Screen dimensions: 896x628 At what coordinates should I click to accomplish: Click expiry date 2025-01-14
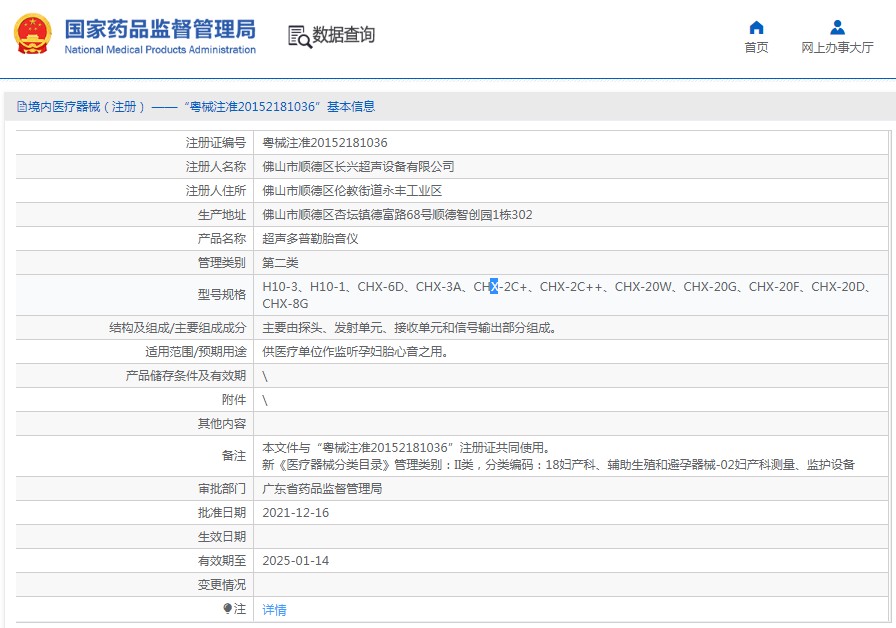[295, 561]
